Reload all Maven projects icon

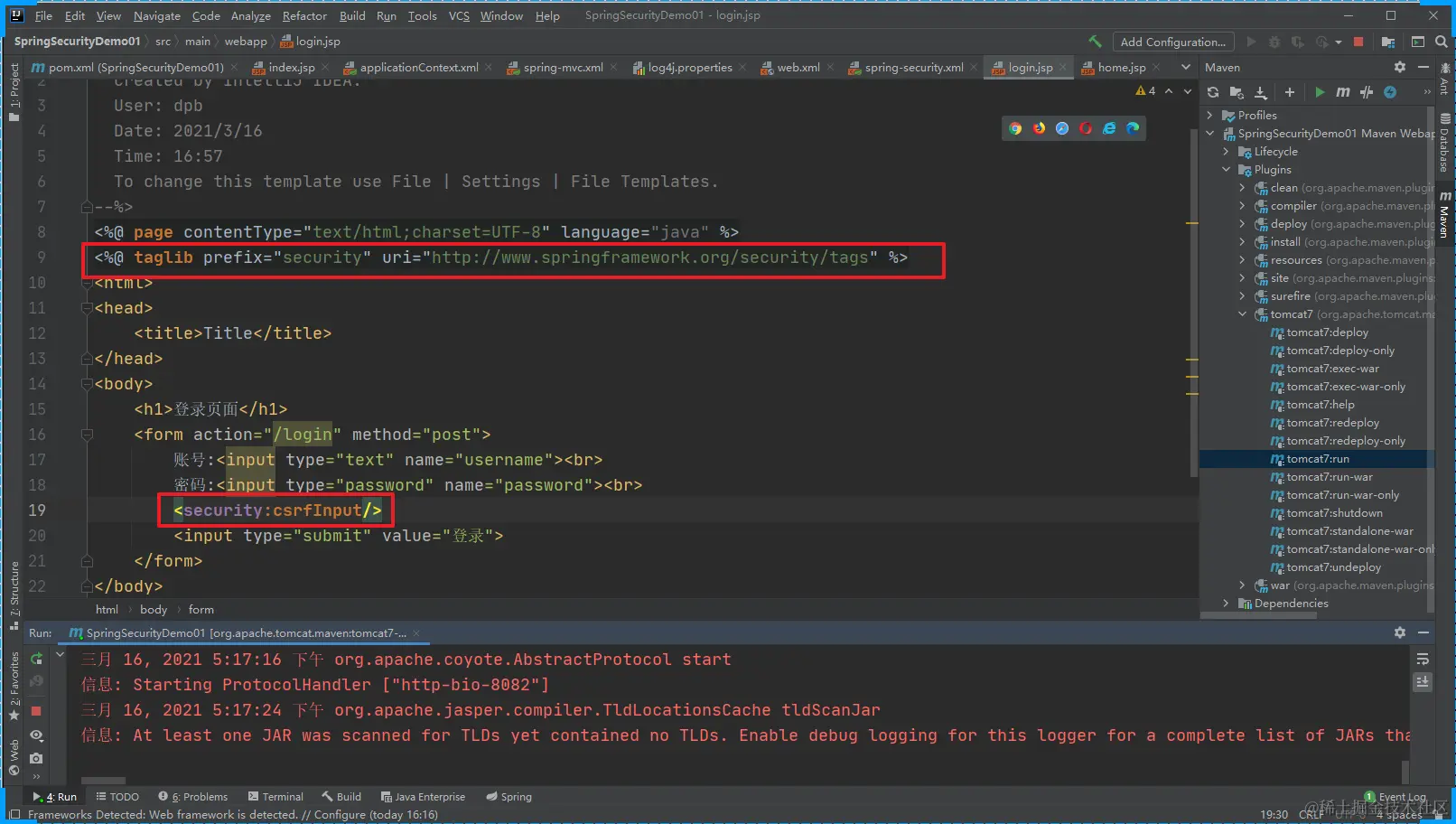[1213, 92]
